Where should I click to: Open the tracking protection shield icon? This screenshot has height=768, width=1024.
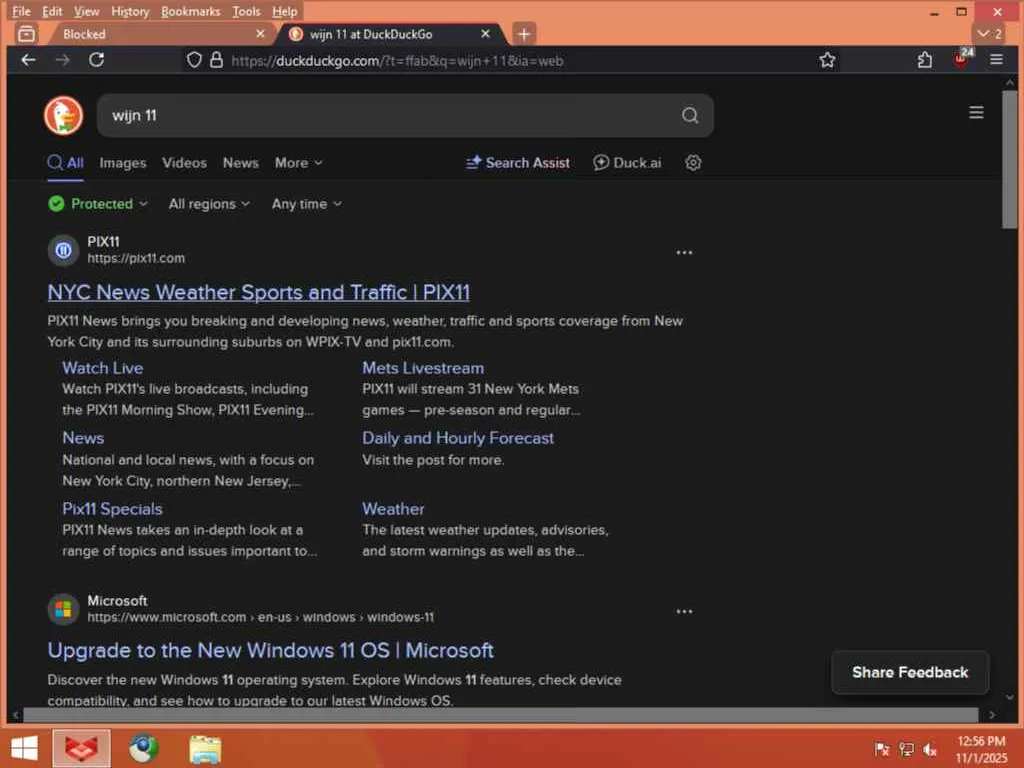tap(194, 60)
